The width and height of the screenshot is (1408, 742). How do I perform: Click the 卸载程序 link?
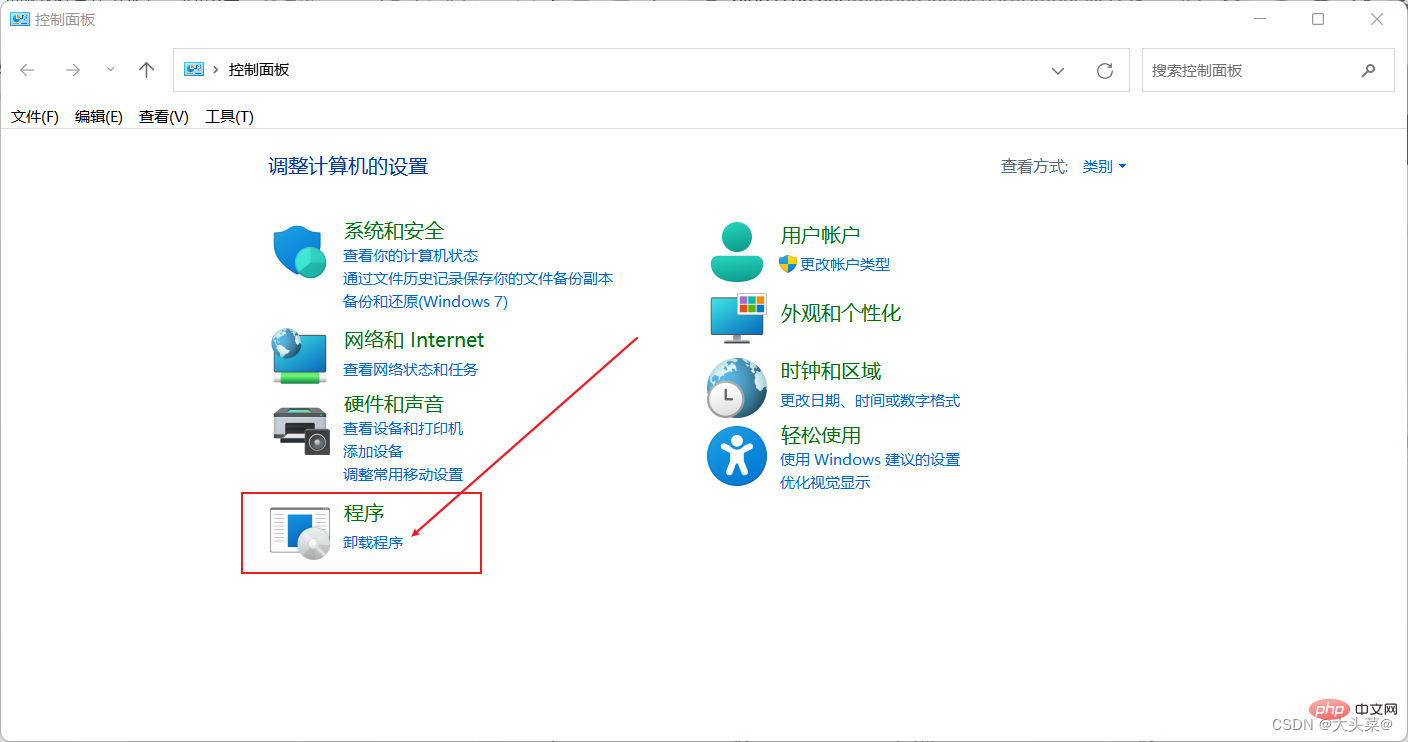[373, 543]
